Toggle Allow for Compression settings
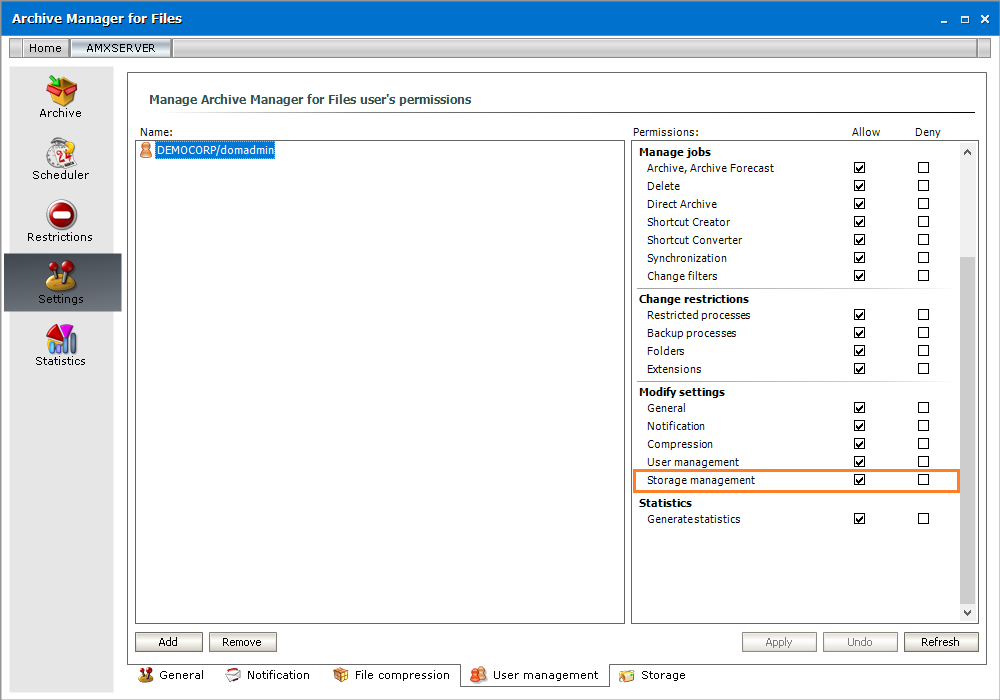 tap(860, 444)
